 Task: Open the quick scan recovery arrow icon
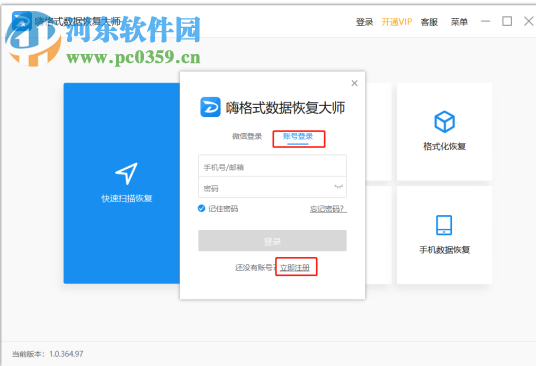126,174
